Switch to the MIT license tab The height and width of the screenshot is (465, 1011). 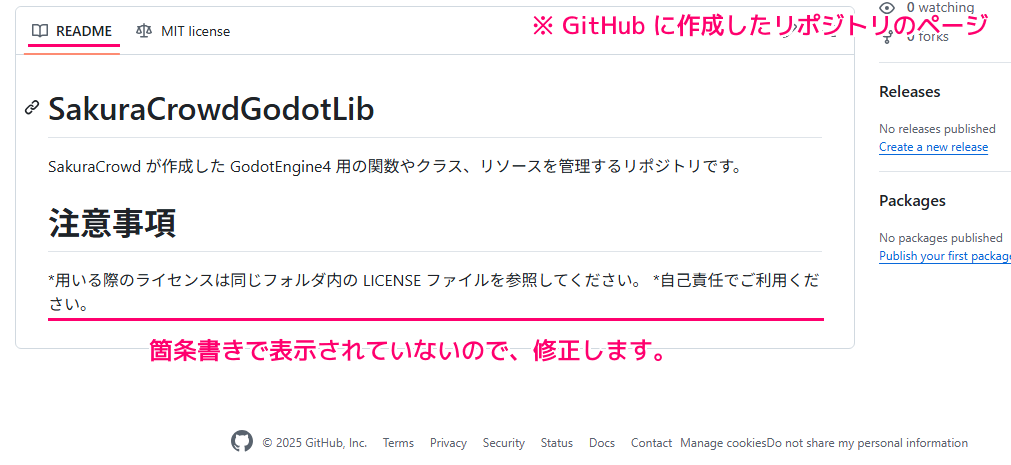(195, 31)
